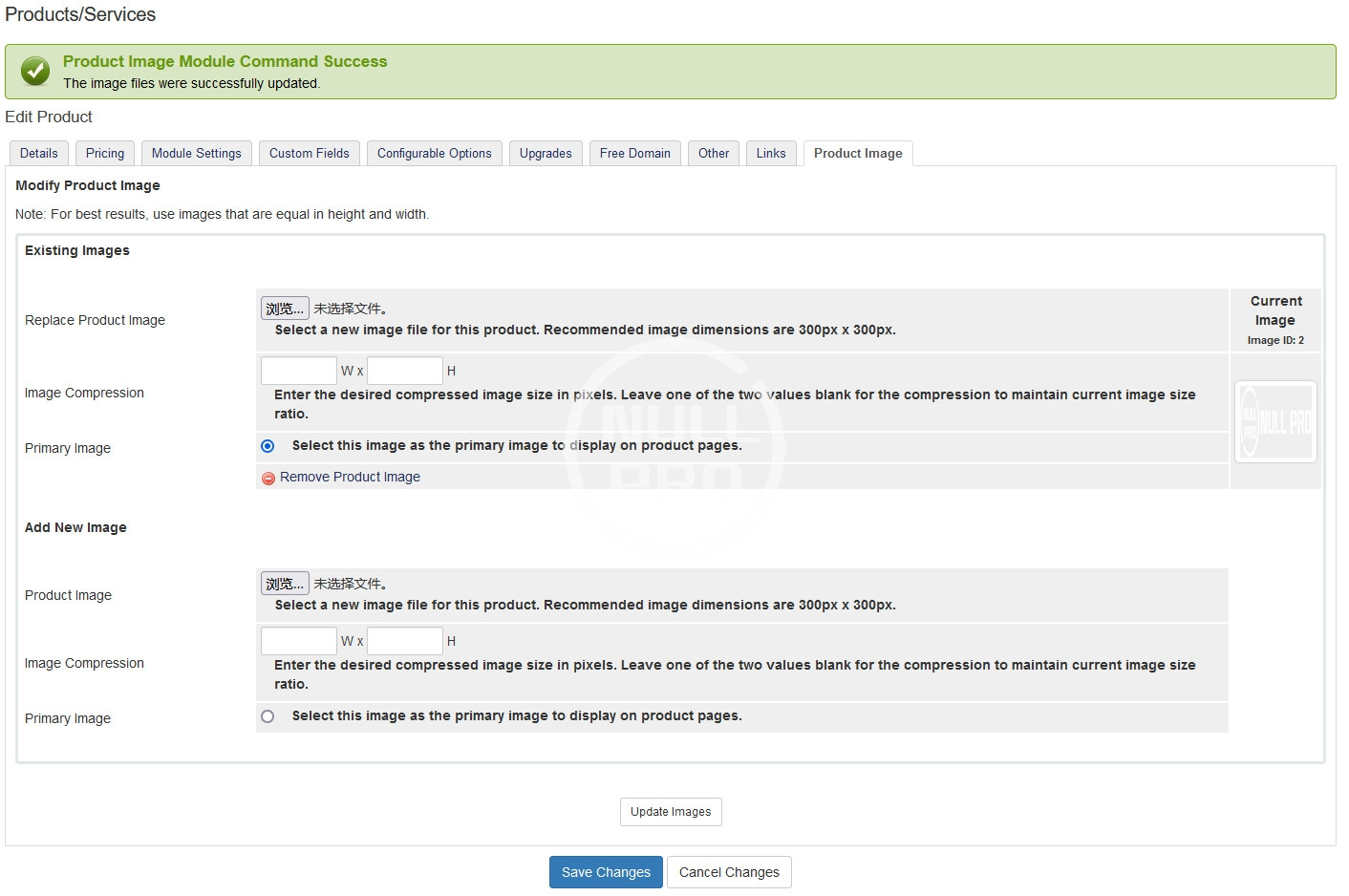Click Remove Product Image link
This screenshot has width=1349, height=896.
[x=350, y=478]
